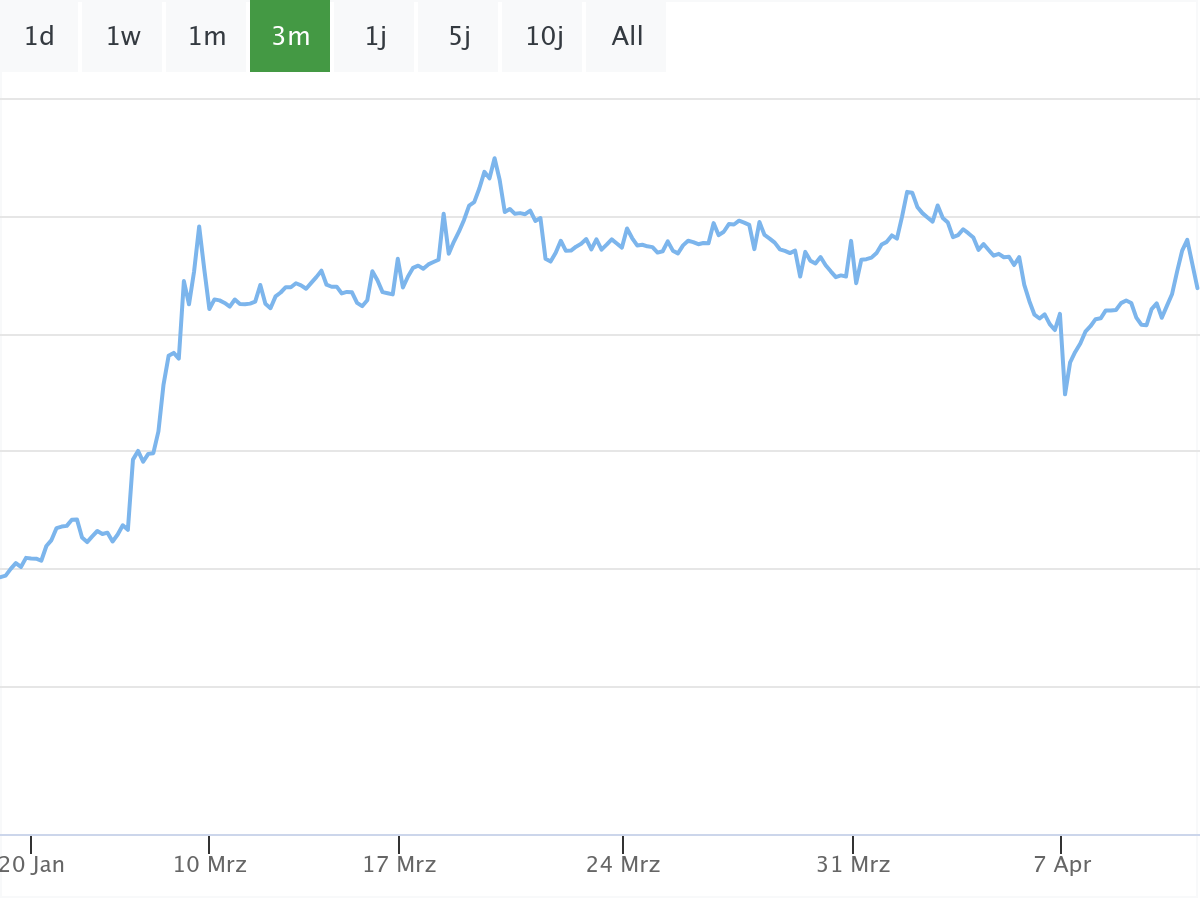Viewport: 1200px width, 900px height.
Task: Click the 10 Mrz axis label
Action: click(210, 864)
